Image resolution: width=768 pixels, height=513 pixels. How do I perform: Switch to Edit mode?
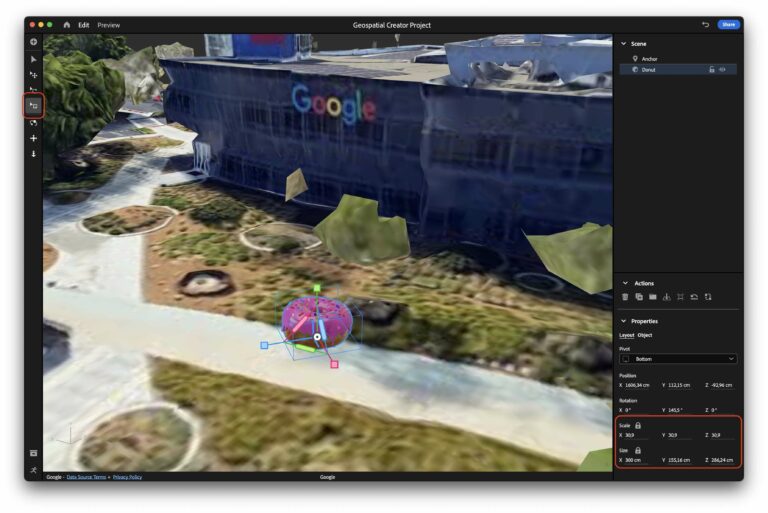click(x=84, y=25)
